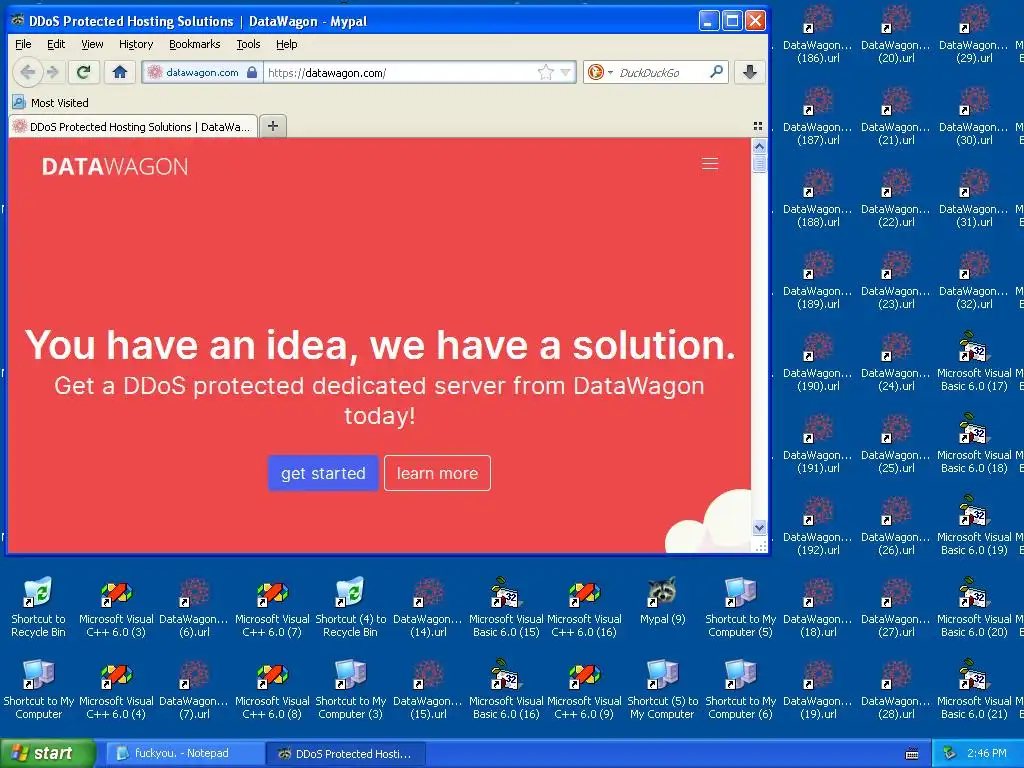Go back with the browser Back arrow
The height and width of the screenshot is (768, 1024).
coord(27,72)
